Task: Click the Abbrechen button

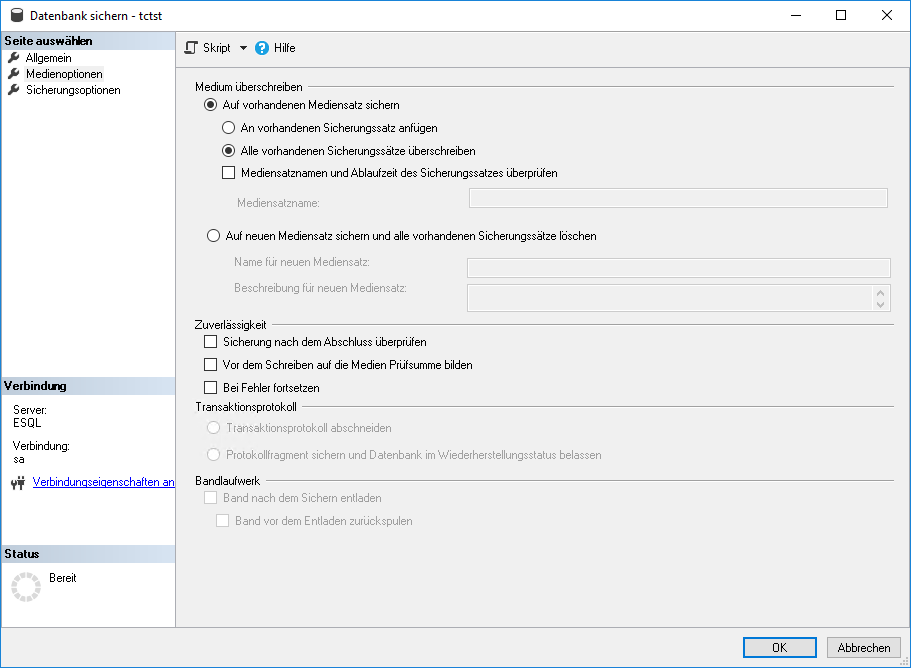Action: point(863,647)
